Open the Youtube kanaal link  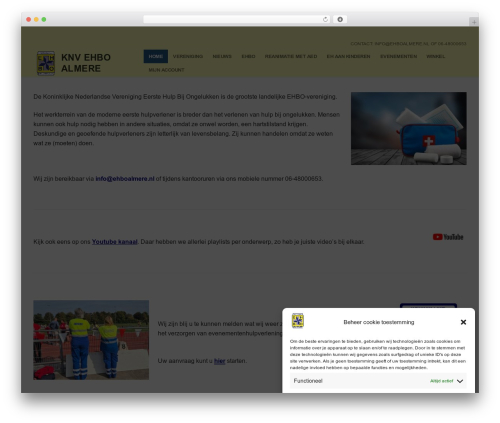(x=115, y=242)
